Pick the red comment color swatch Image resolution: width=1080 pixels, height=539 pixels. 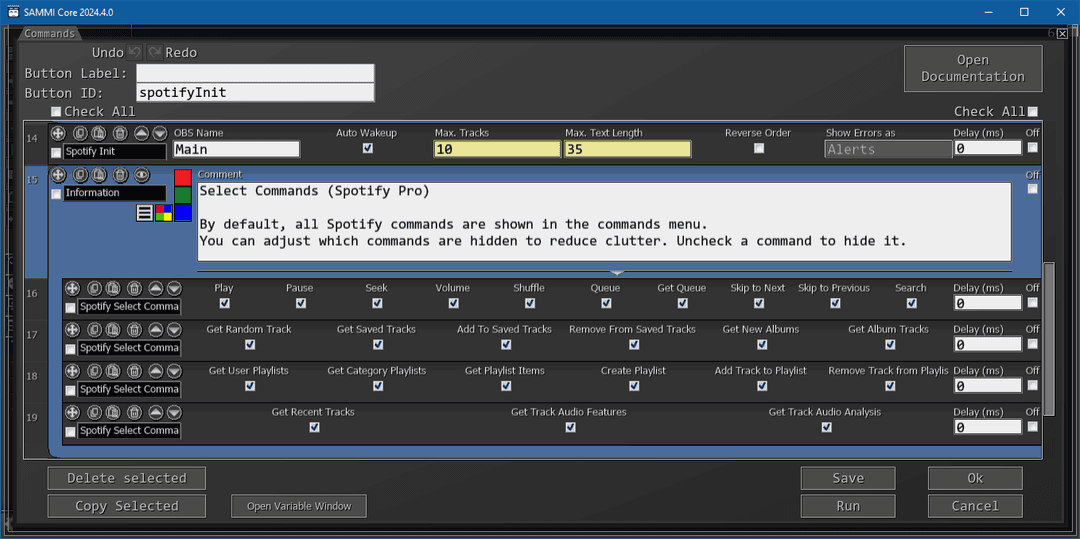[x=183, y=178]
